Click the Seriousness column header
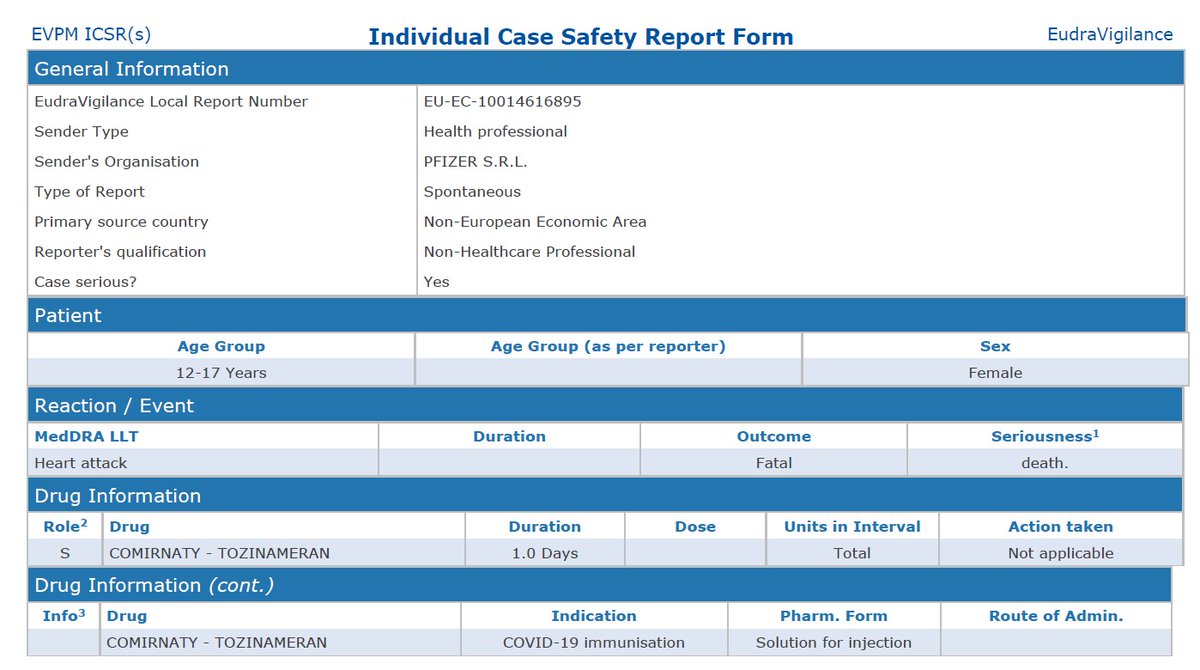This screenshot has height=670, width=1200. click(1044, 436)
